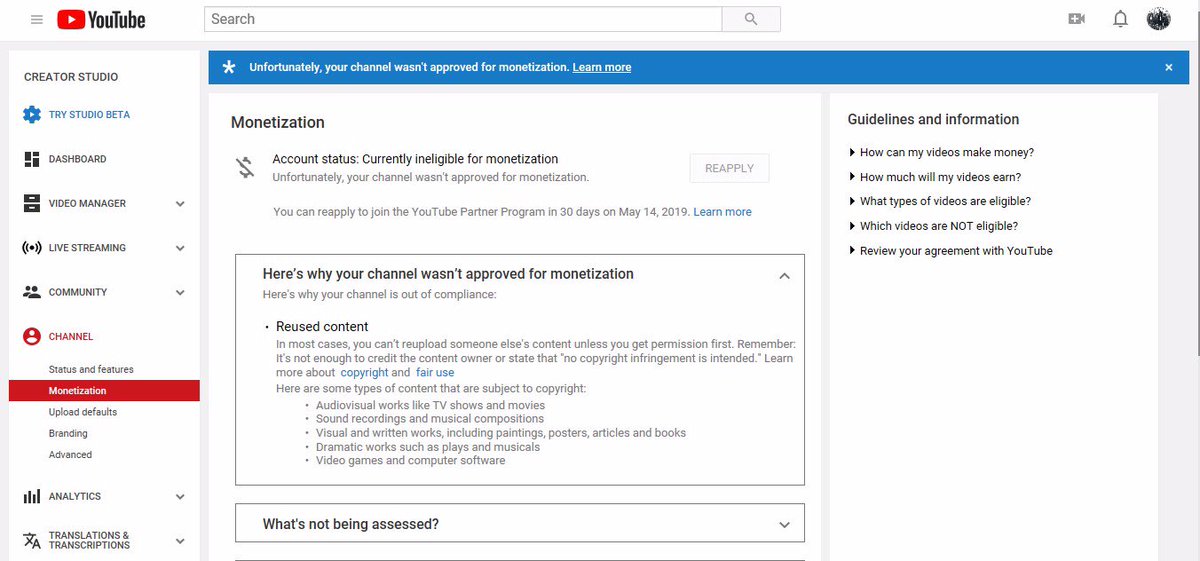Open notifications bell
The image size is (1200, 561).
point(1121,19)
